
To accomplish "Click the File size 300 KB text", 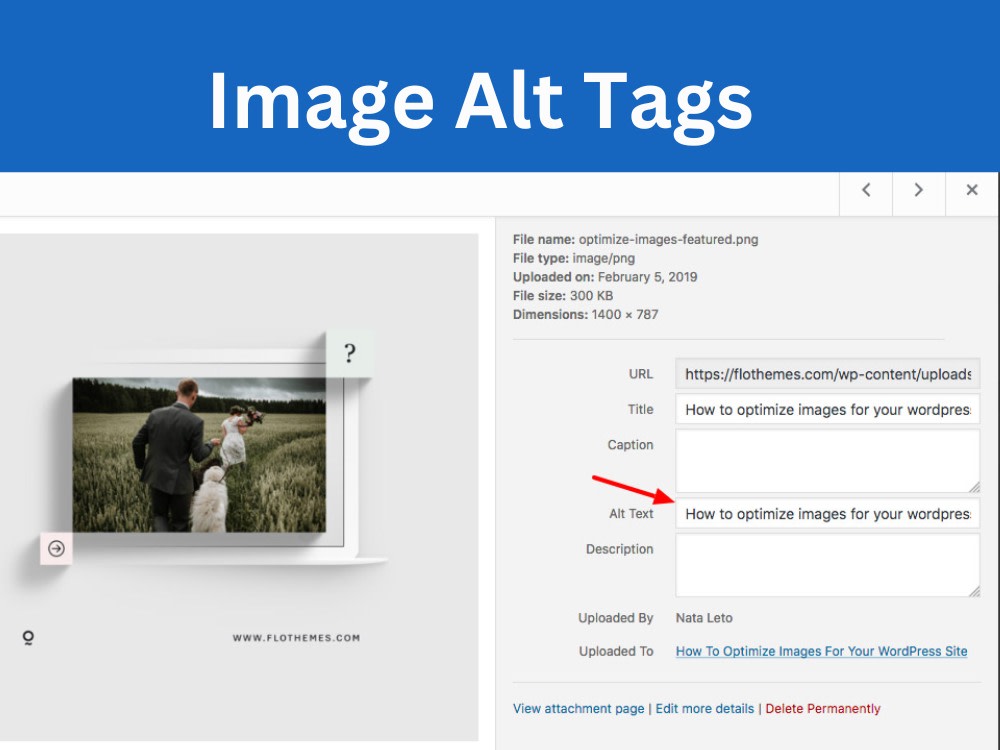I will [x=563, y=296].
